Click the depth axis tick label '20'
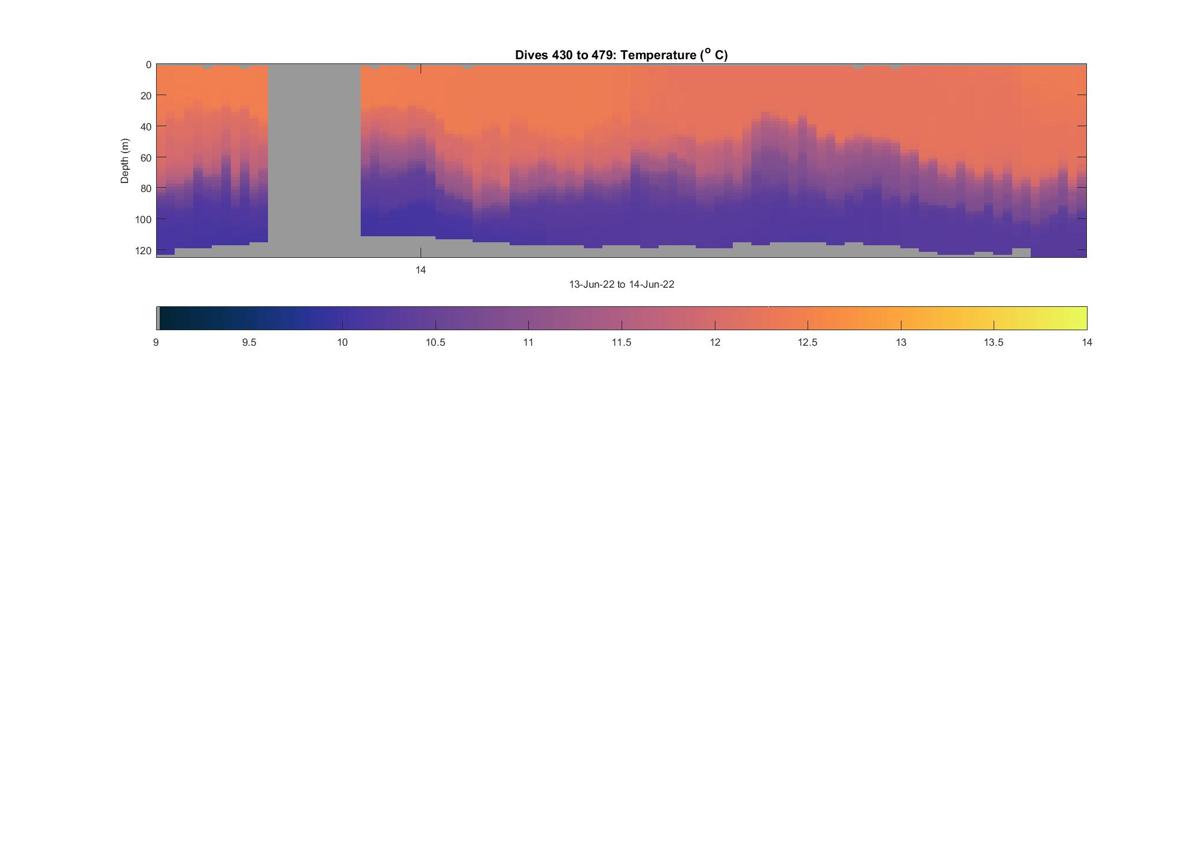The image size is (1200, 851). pos(146,96)
